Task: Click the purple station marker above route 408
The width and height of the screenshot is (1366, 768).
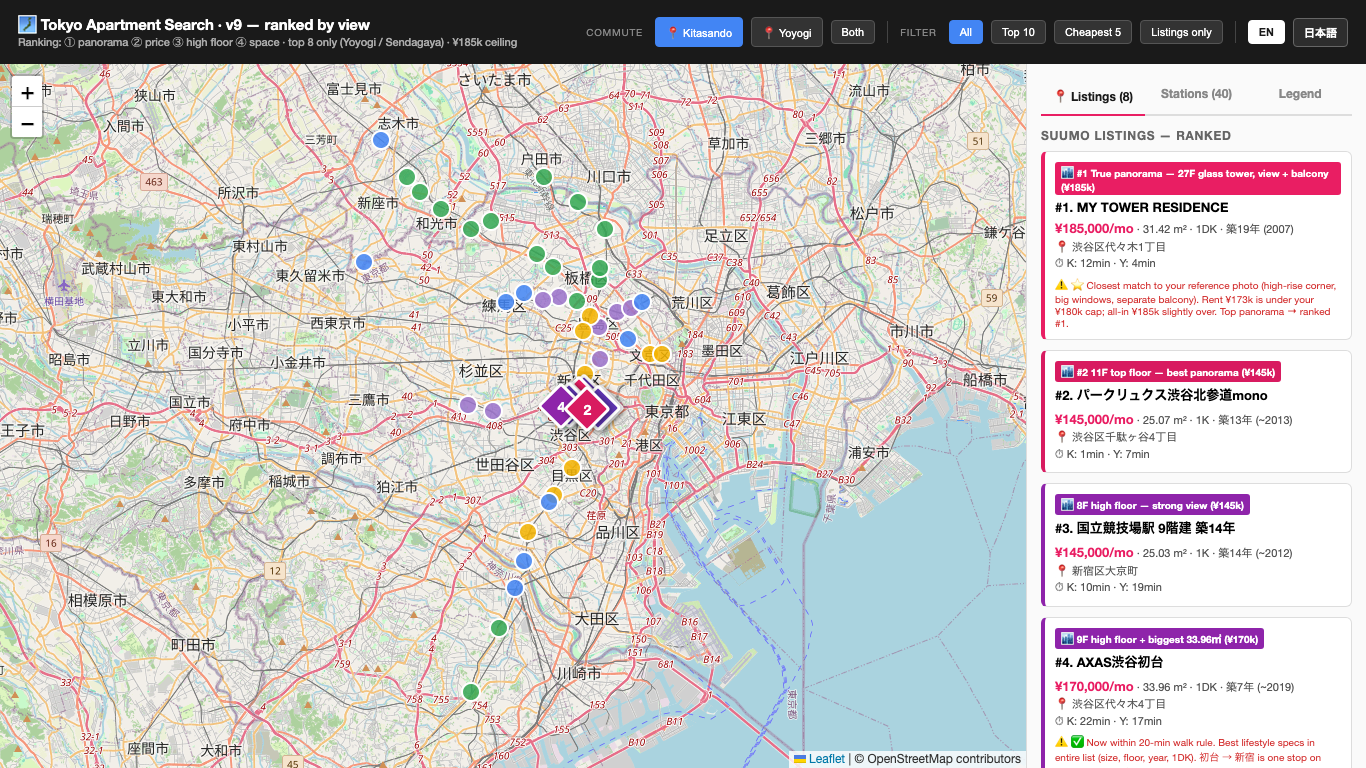Action: point(493,411)
